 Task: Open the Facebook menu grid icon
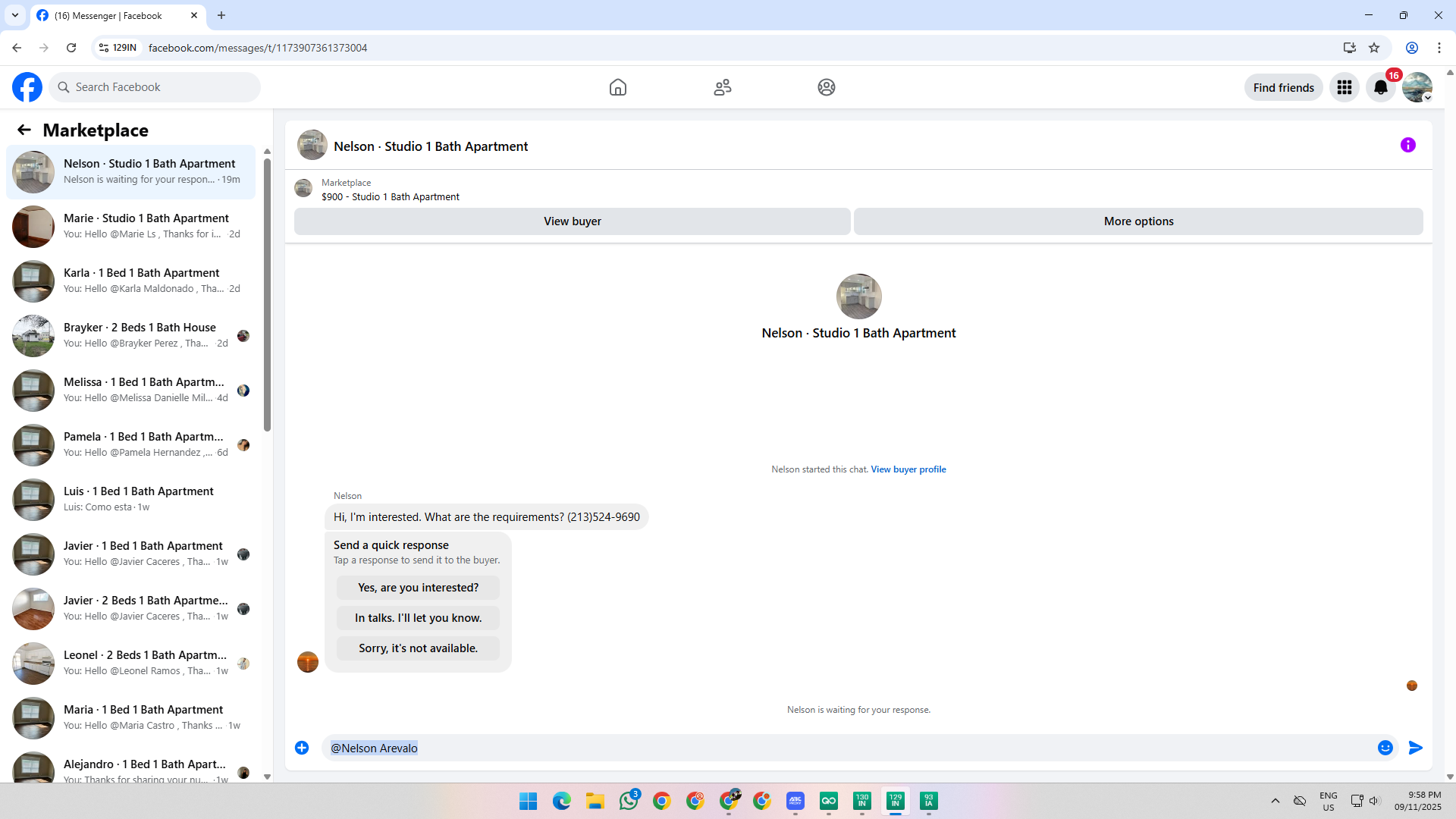click(x=1345, y=87)
